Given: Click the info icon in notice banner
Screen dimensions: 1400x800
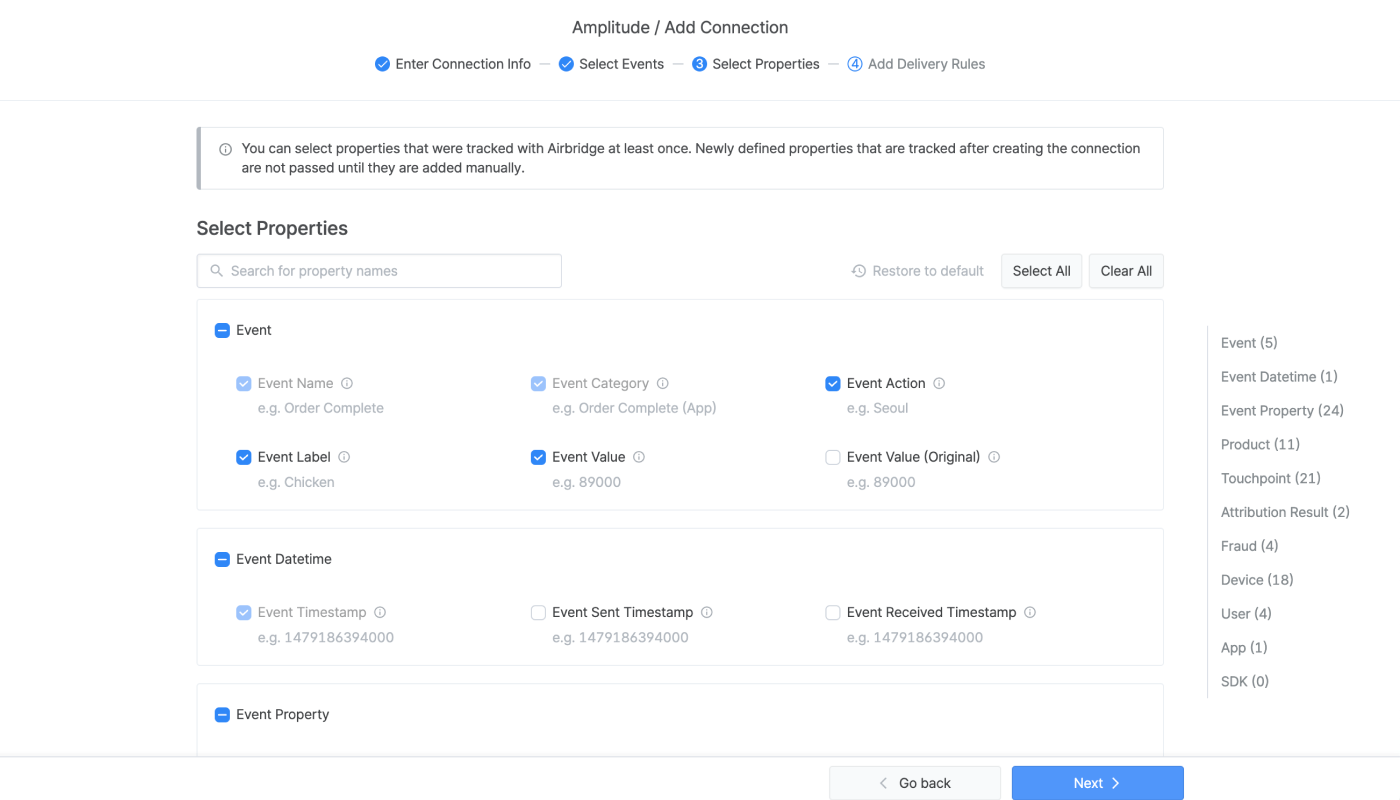Looking at the screenshot, I should point(226,149).
